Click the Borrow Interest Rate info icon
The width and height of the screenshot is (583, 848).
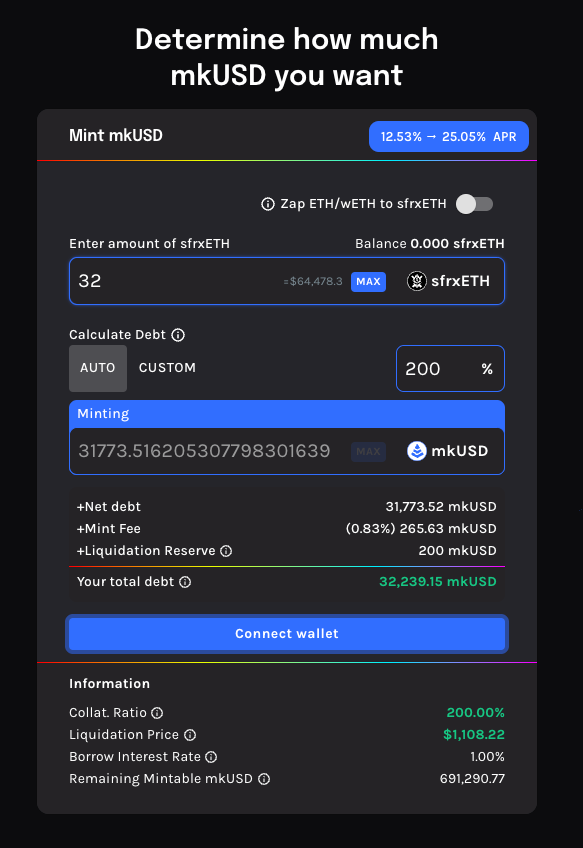point(211,757)
